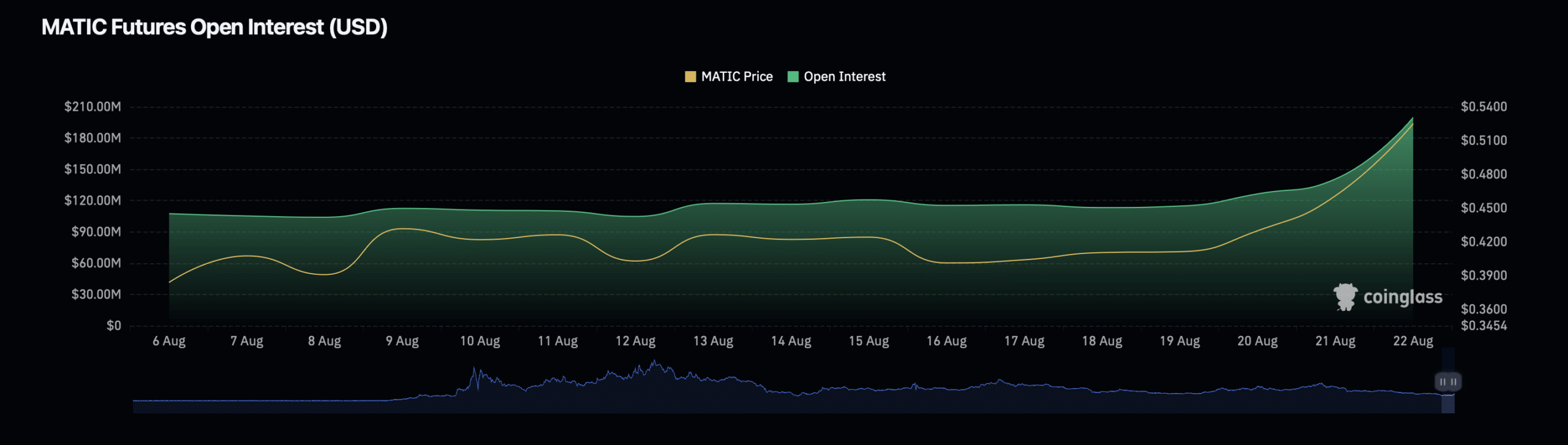Click the $120.00M axis label

(93, 200)
